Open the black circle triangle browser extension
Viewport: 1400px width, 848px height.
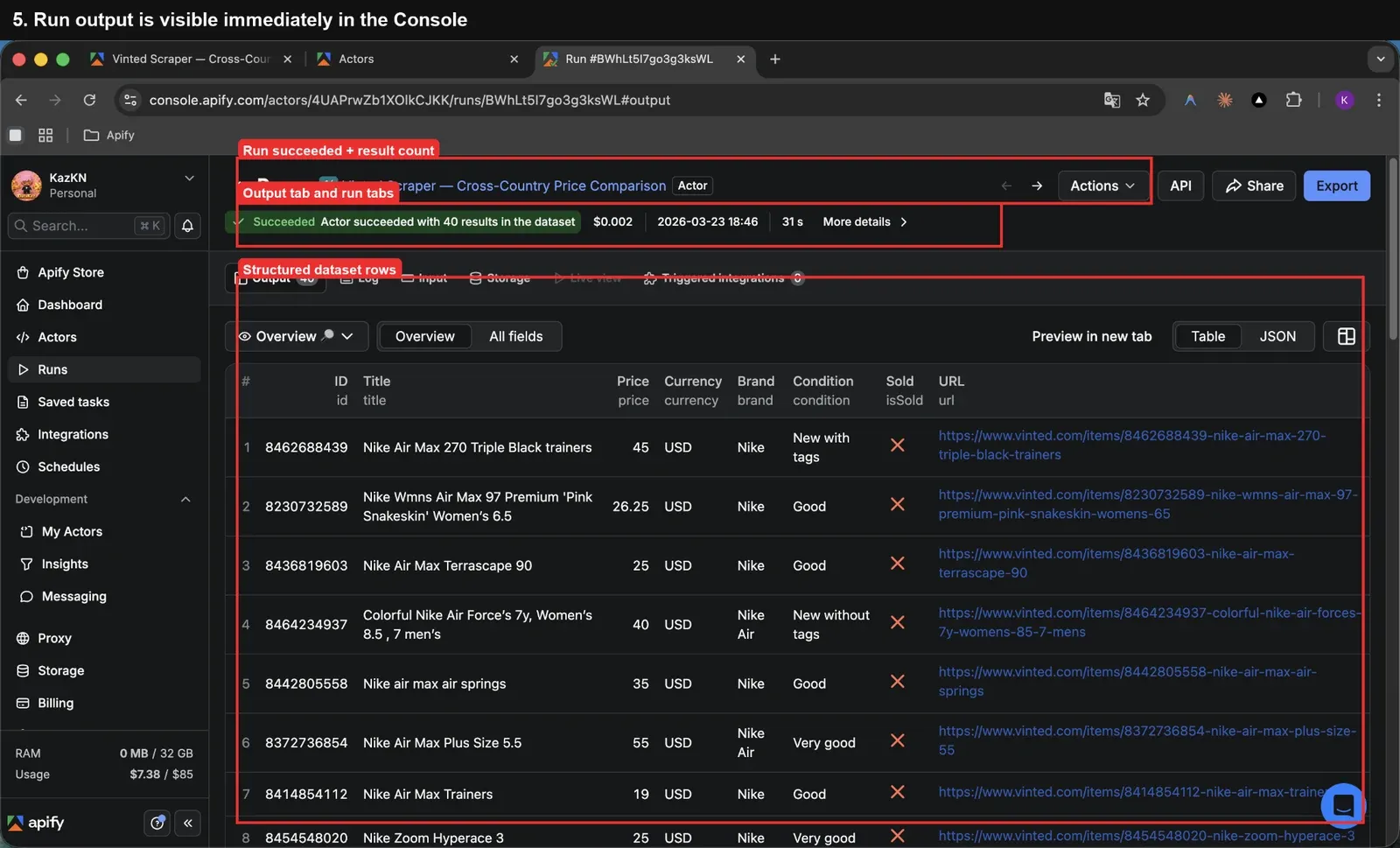point(1259,100)
